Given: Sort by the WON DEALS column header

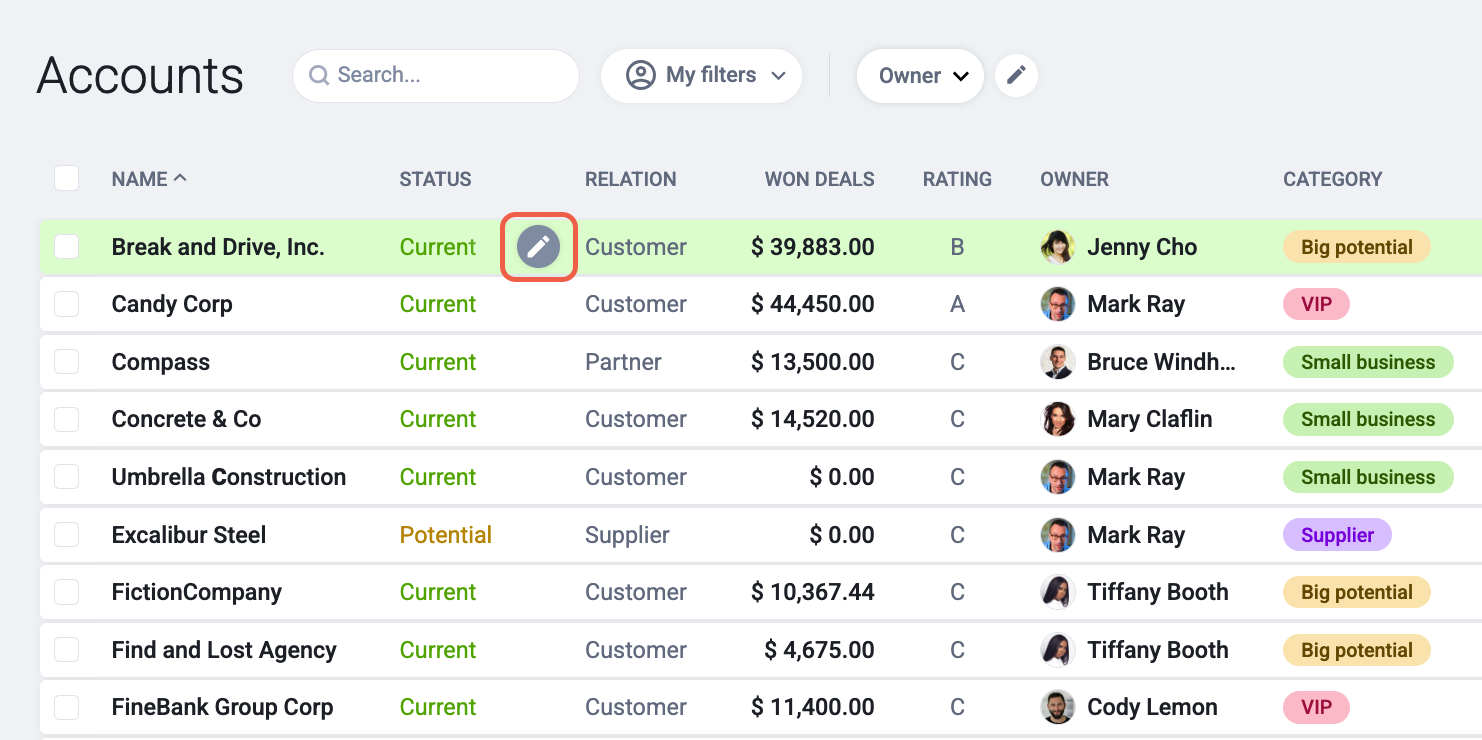Looking at the screenshot, I should [x=820, y=179].
